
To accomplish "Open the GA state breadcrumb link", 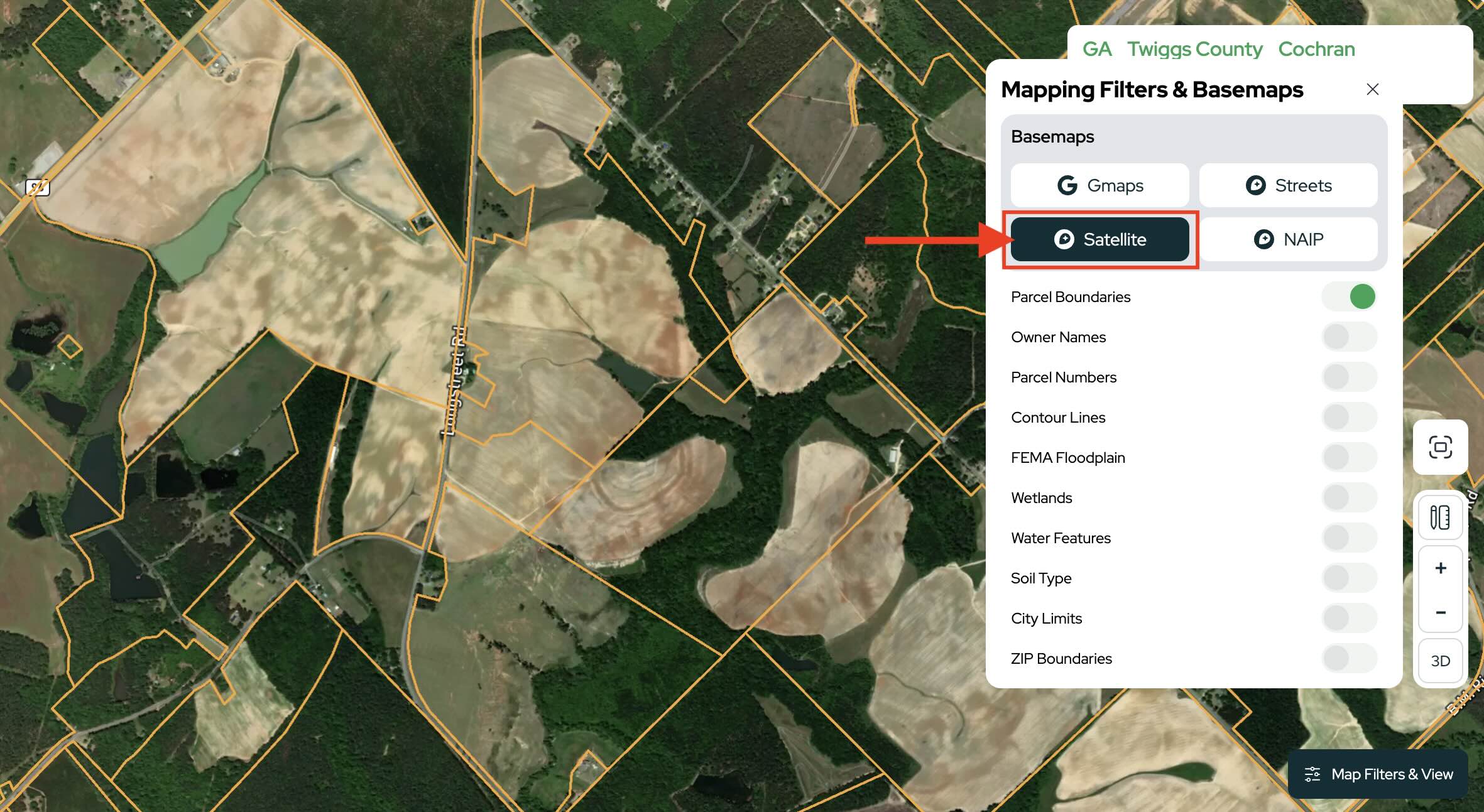I will [1097, 49].
